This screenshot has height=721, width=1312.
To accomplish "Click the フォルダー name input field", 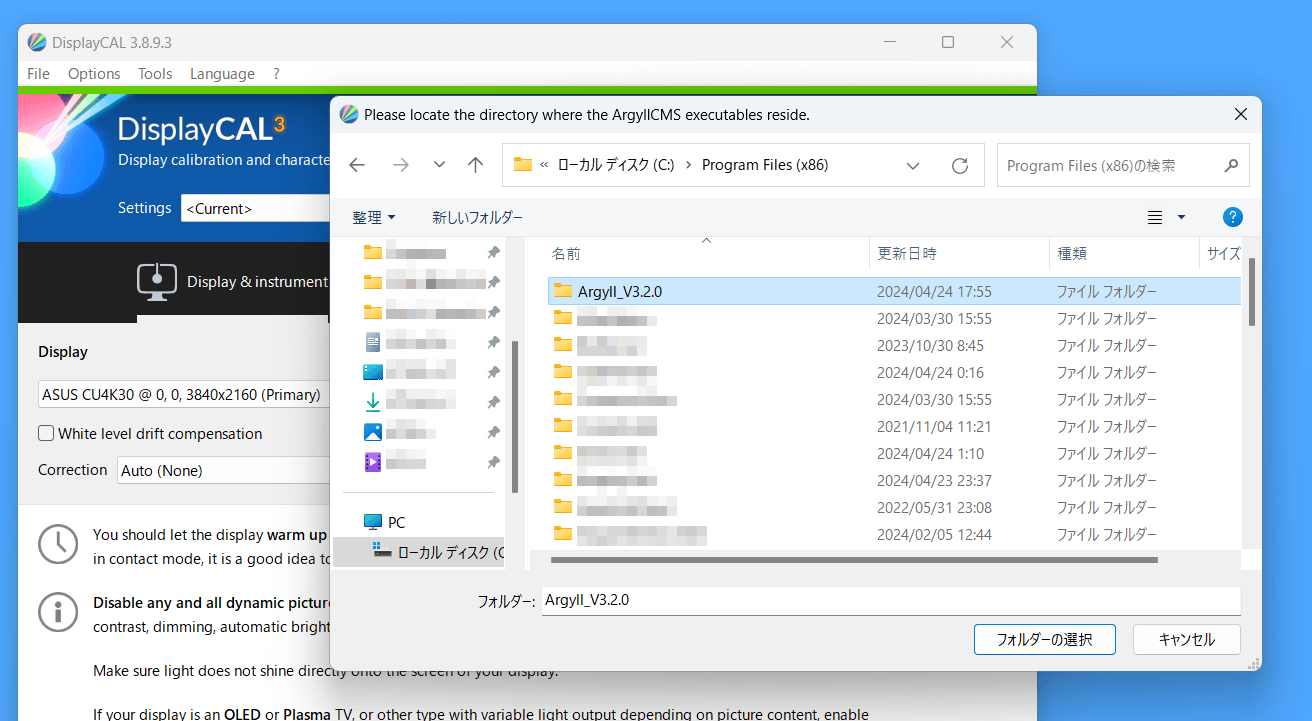I will (x=891, y=601).
